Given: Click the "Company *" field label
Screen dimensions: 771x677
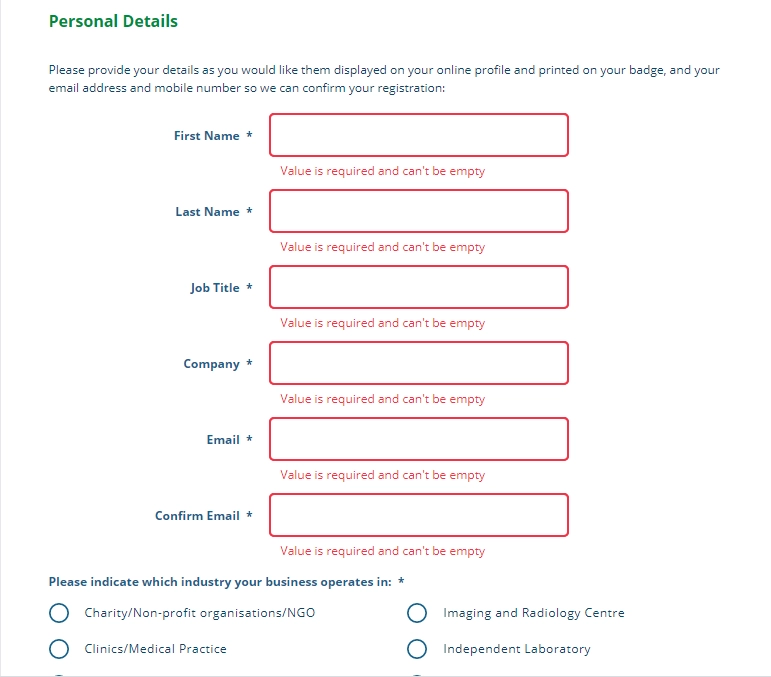Looking at the screenshot, I should pyautogui.click(x=212, y=364).
